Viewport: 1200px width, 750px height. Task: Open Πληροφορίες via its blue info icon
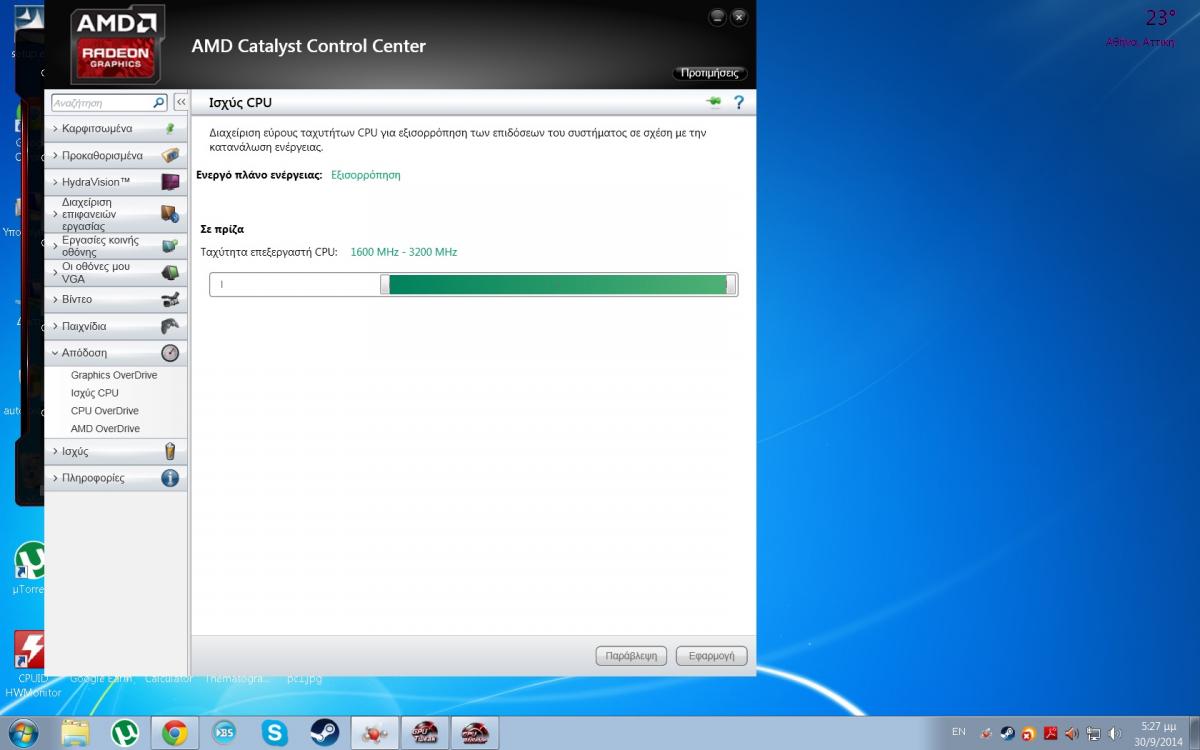coord(170,478)
